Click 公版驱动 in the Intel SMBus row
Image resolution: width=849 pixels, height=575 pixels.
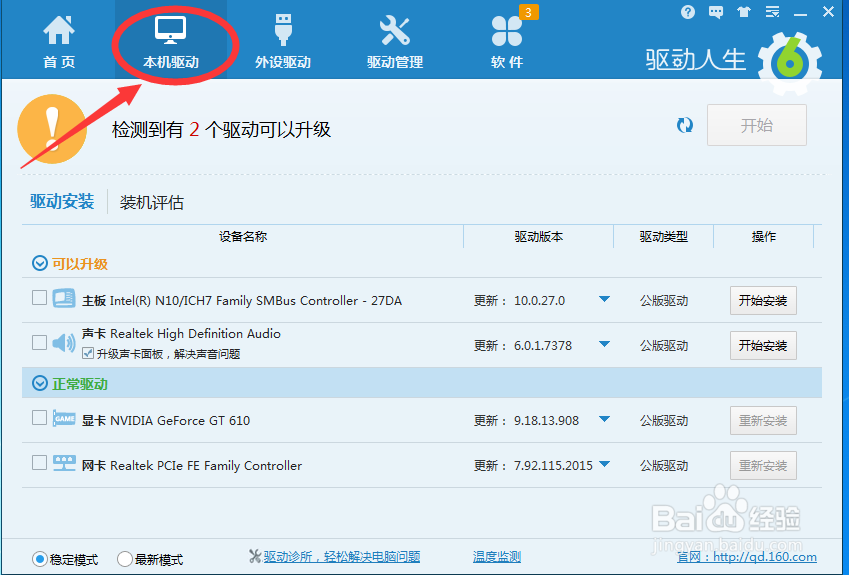(x=664, y=300)
